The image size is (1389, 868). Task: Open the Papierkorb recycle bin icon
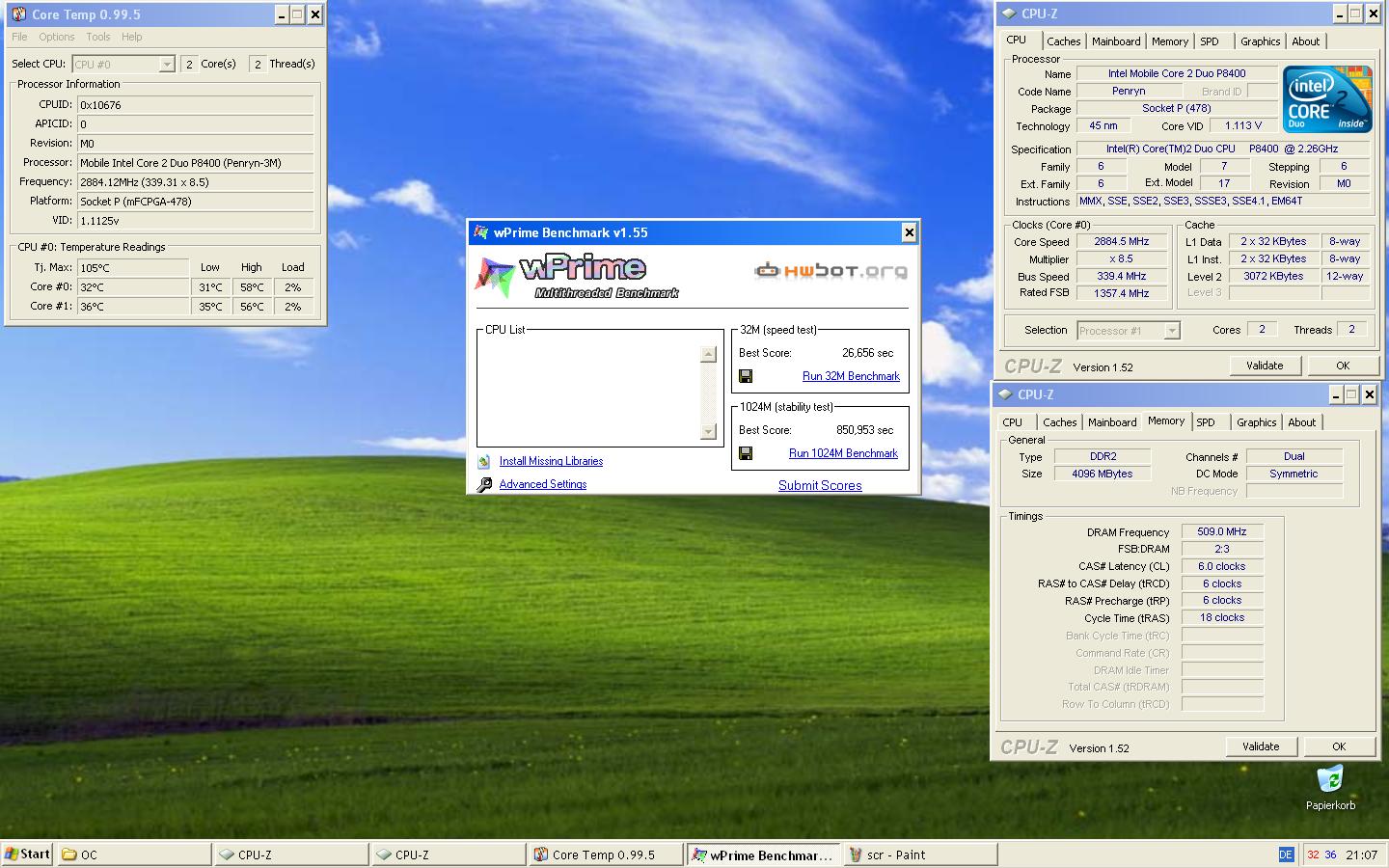point(1330,779)
